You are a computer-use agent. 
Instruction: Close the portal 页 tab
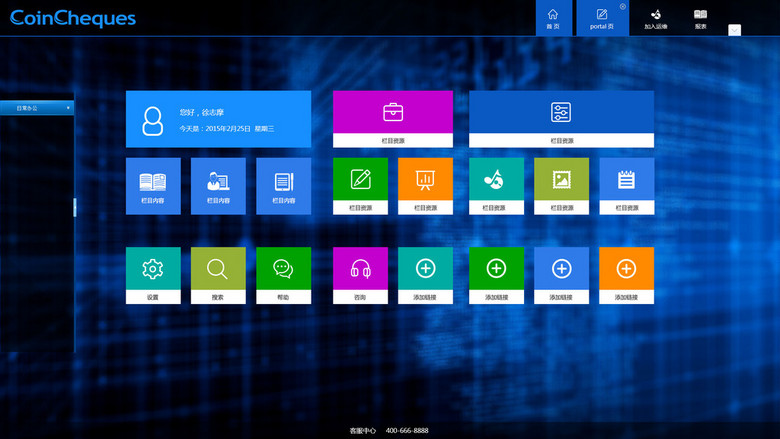[623, 6]
